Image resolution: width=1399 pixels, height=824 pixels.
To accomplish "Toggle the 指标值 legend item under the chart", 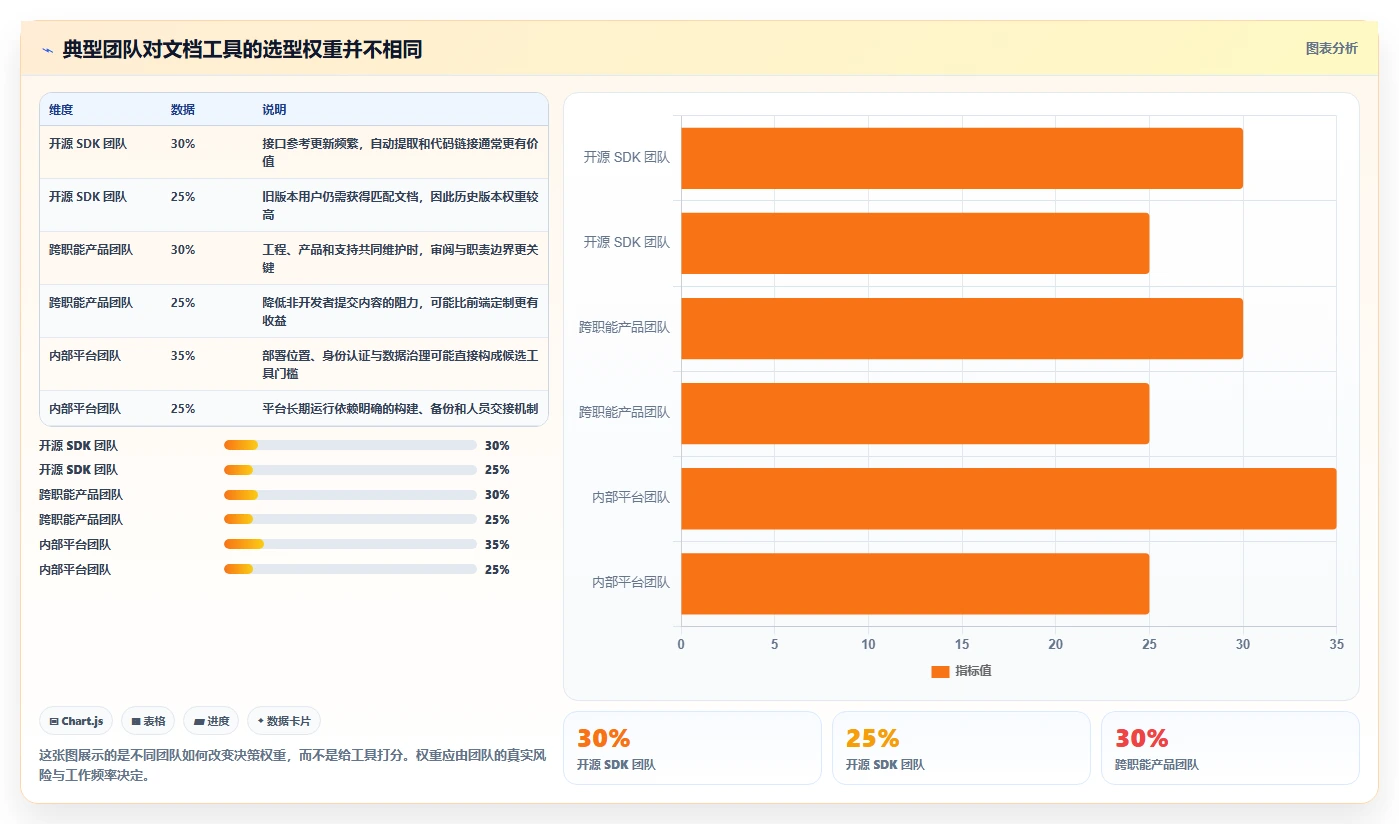I will (961, 671).
